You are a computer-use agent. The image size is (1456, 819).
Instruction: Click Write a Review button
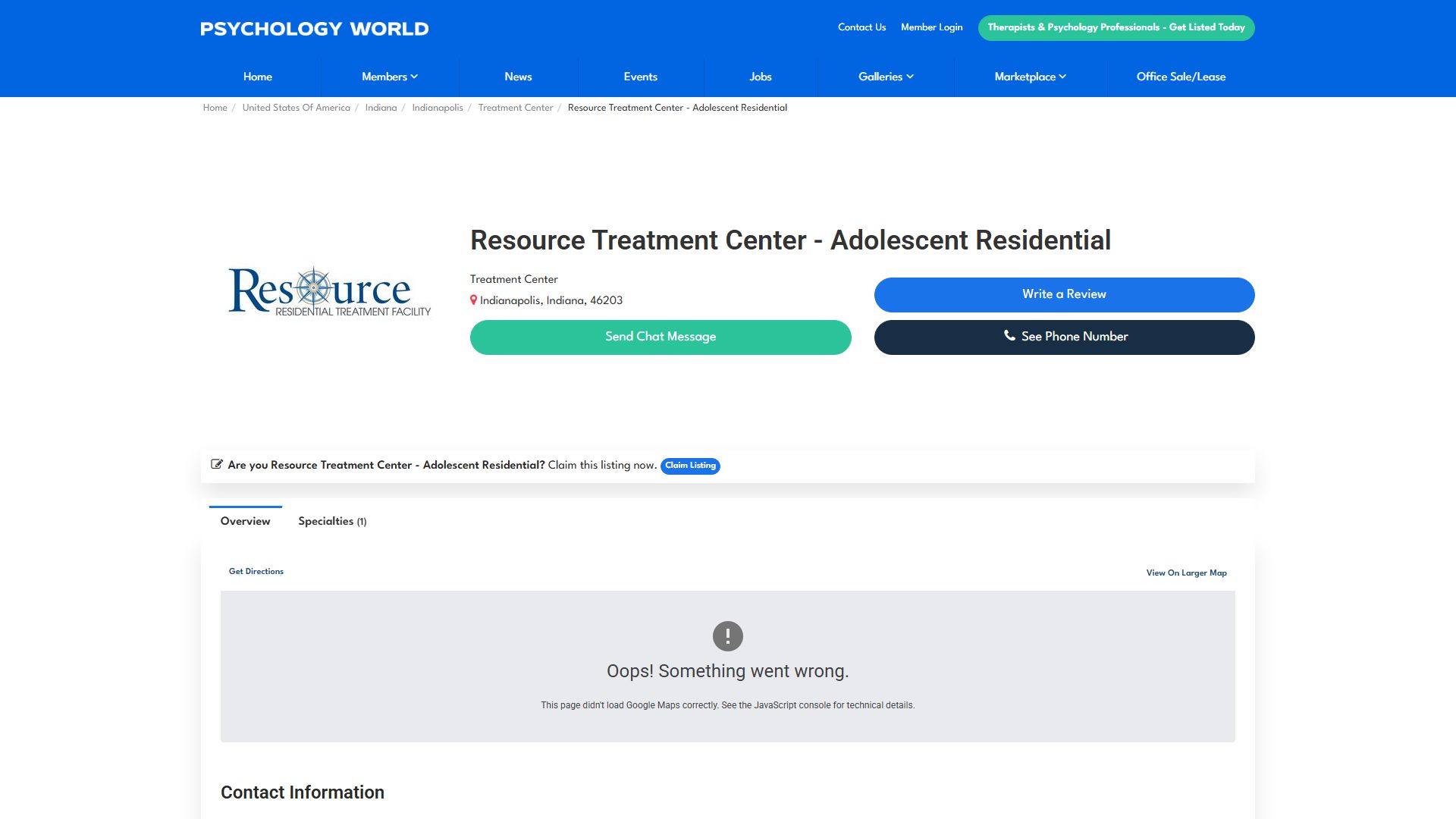[x=1064, y=295]
